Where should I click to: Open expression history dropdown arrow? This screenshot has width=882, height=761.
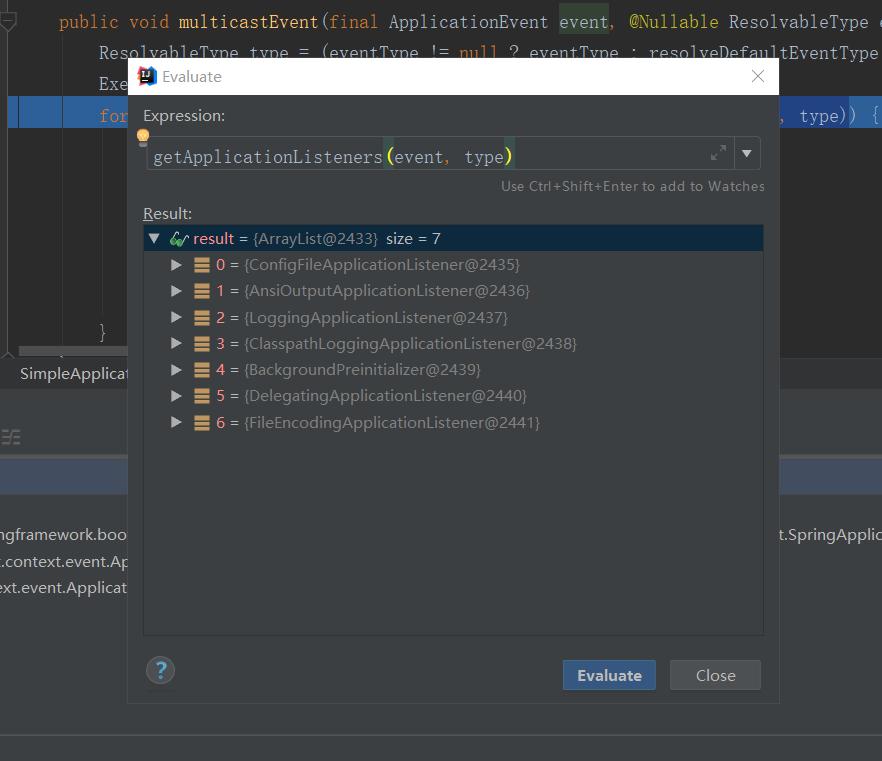747,153
